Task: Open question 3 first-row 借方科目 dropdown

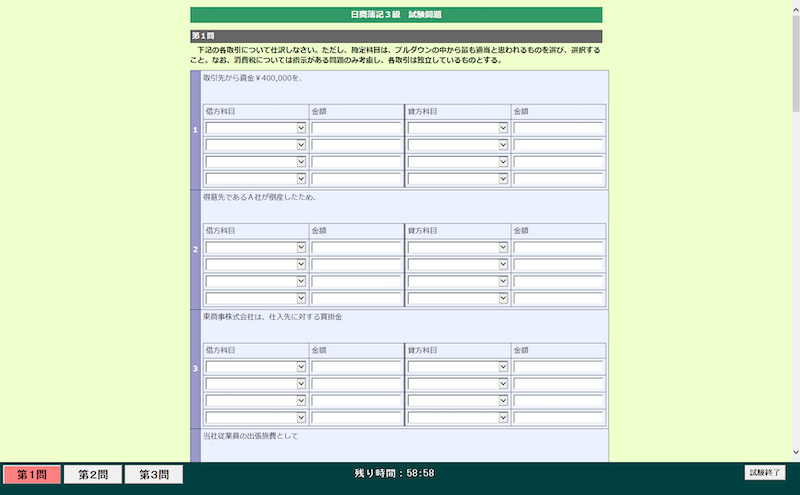Action: tap(256, 366)
